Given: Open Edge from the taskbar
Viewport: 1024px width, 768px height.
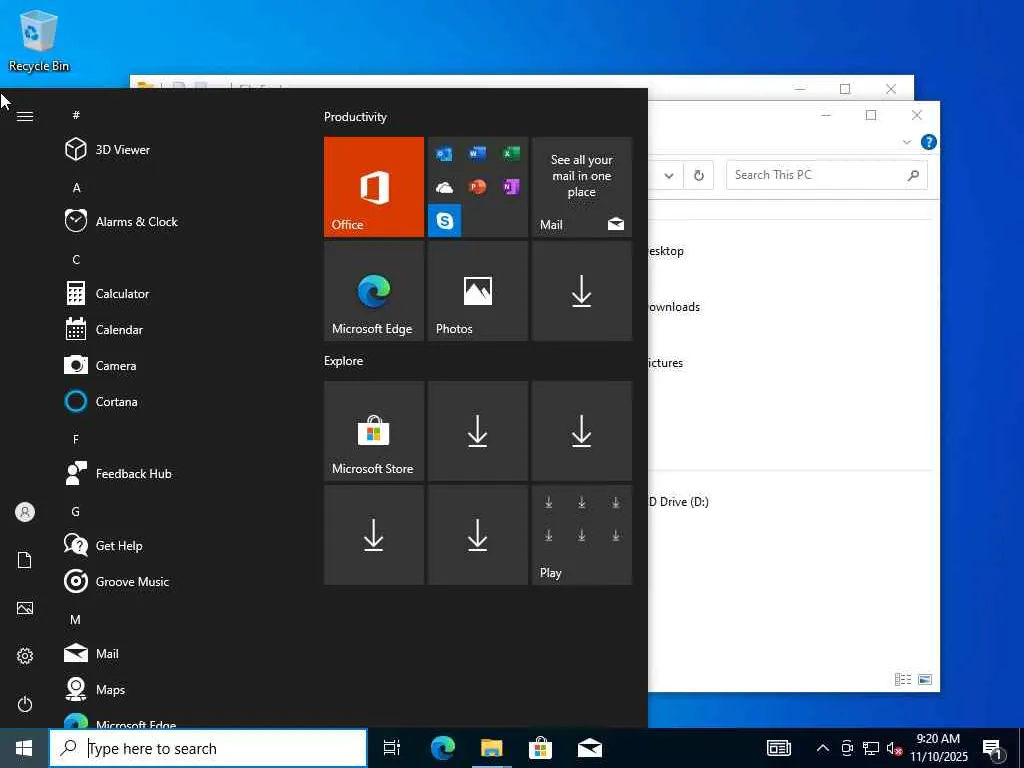Looking at the screenshot, I should point(443,748).
